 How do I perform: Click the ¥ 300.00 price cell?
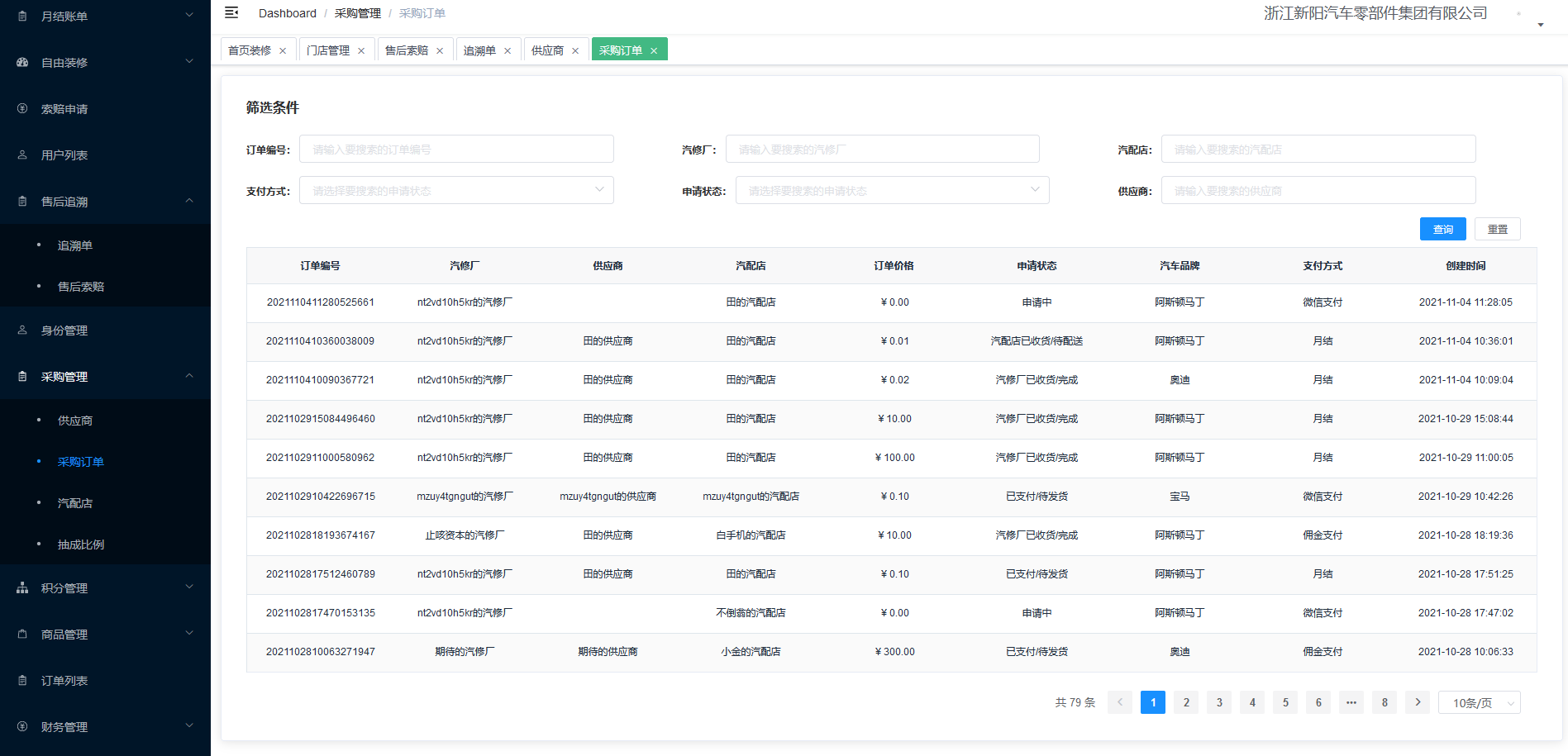pos(895,652)
